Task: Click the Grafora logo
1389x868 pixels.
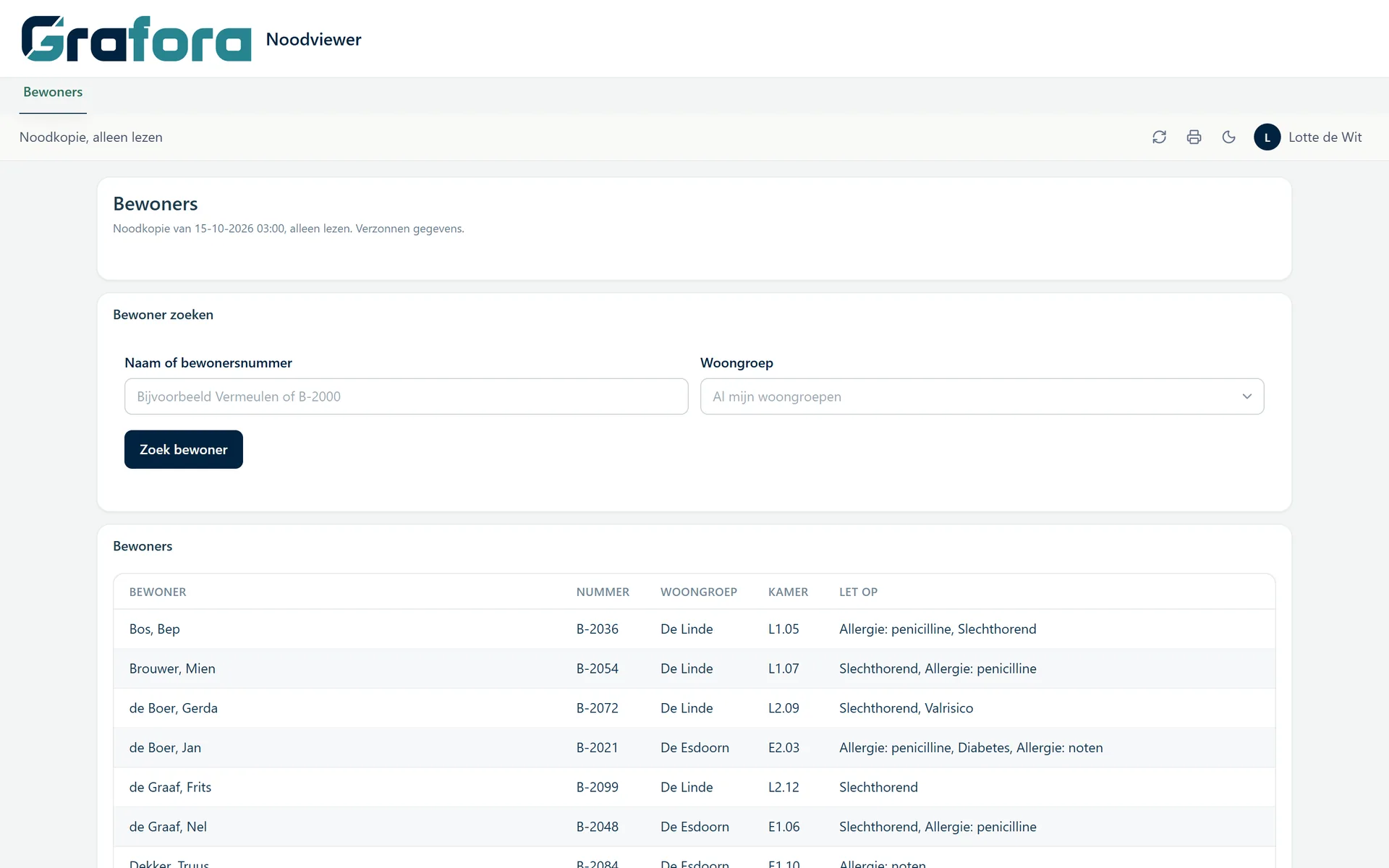Action: (x=136, y=39)
